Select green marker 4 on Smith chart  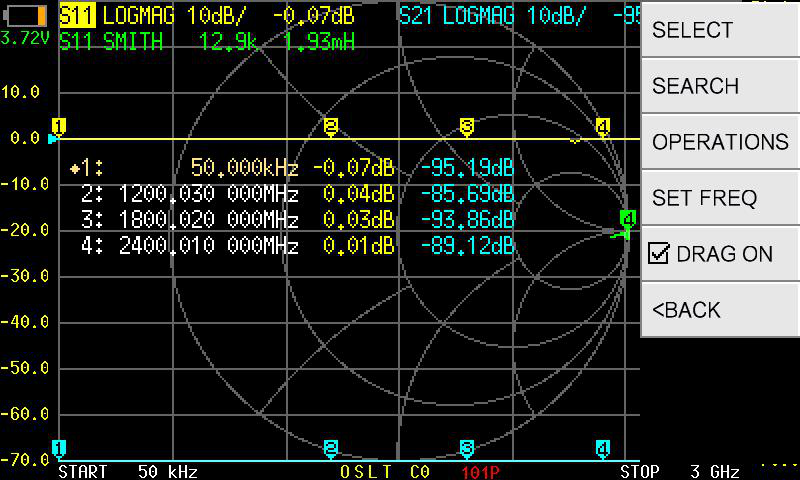(628, 221)
